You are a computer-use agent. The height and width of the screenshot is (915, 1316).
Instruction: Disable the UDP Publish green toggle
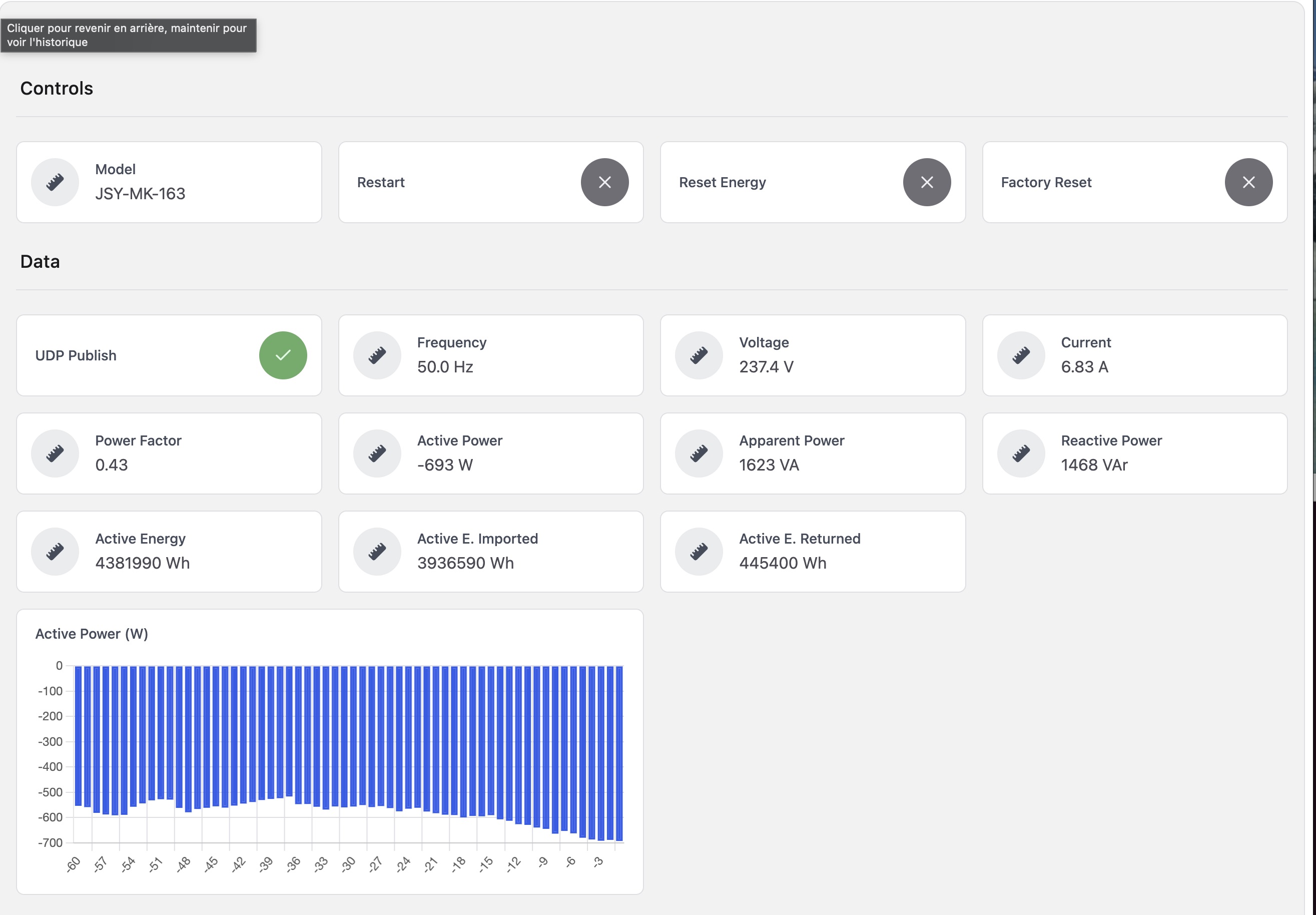pyautogui.click(x=283, y=355)
